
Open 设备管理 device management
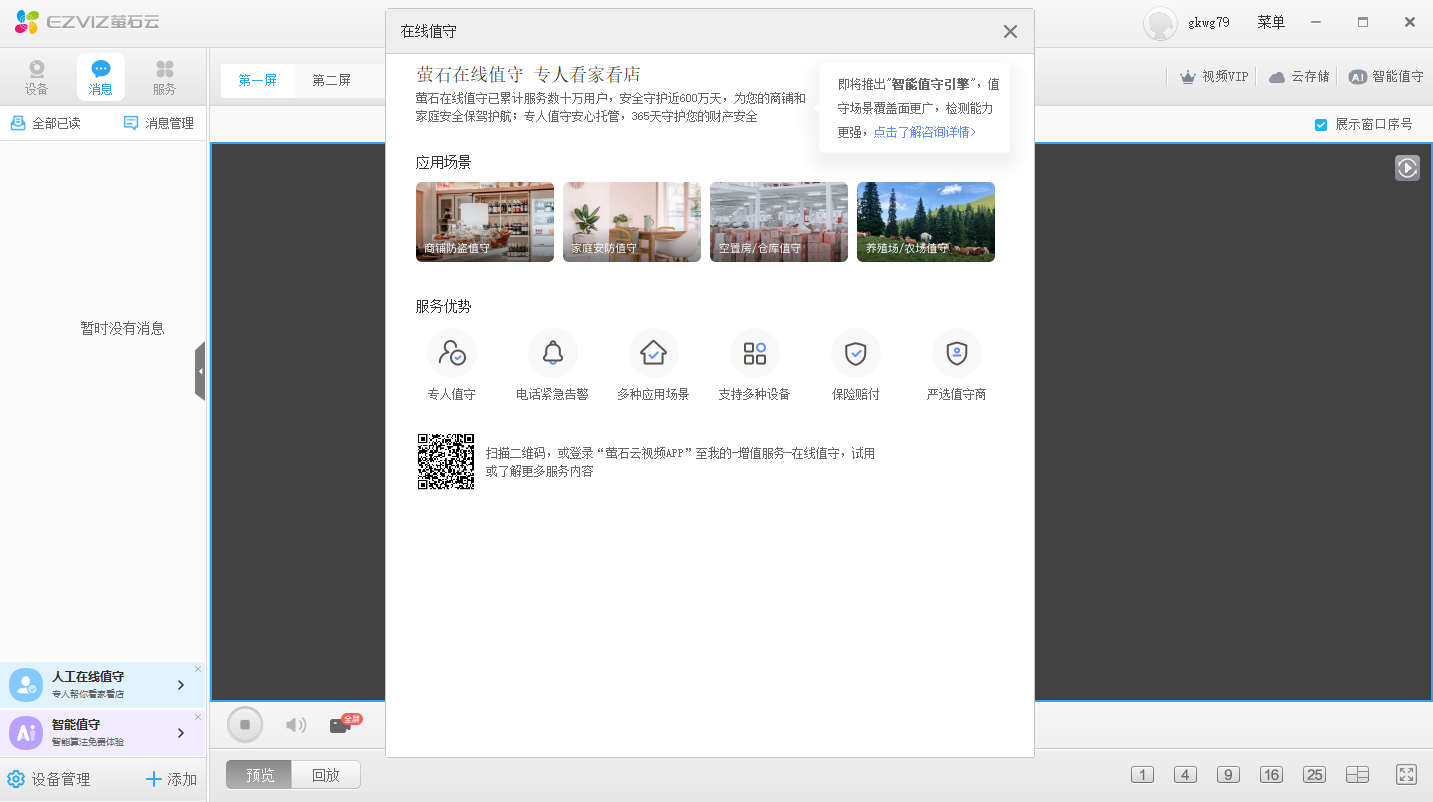coord(49,779)
